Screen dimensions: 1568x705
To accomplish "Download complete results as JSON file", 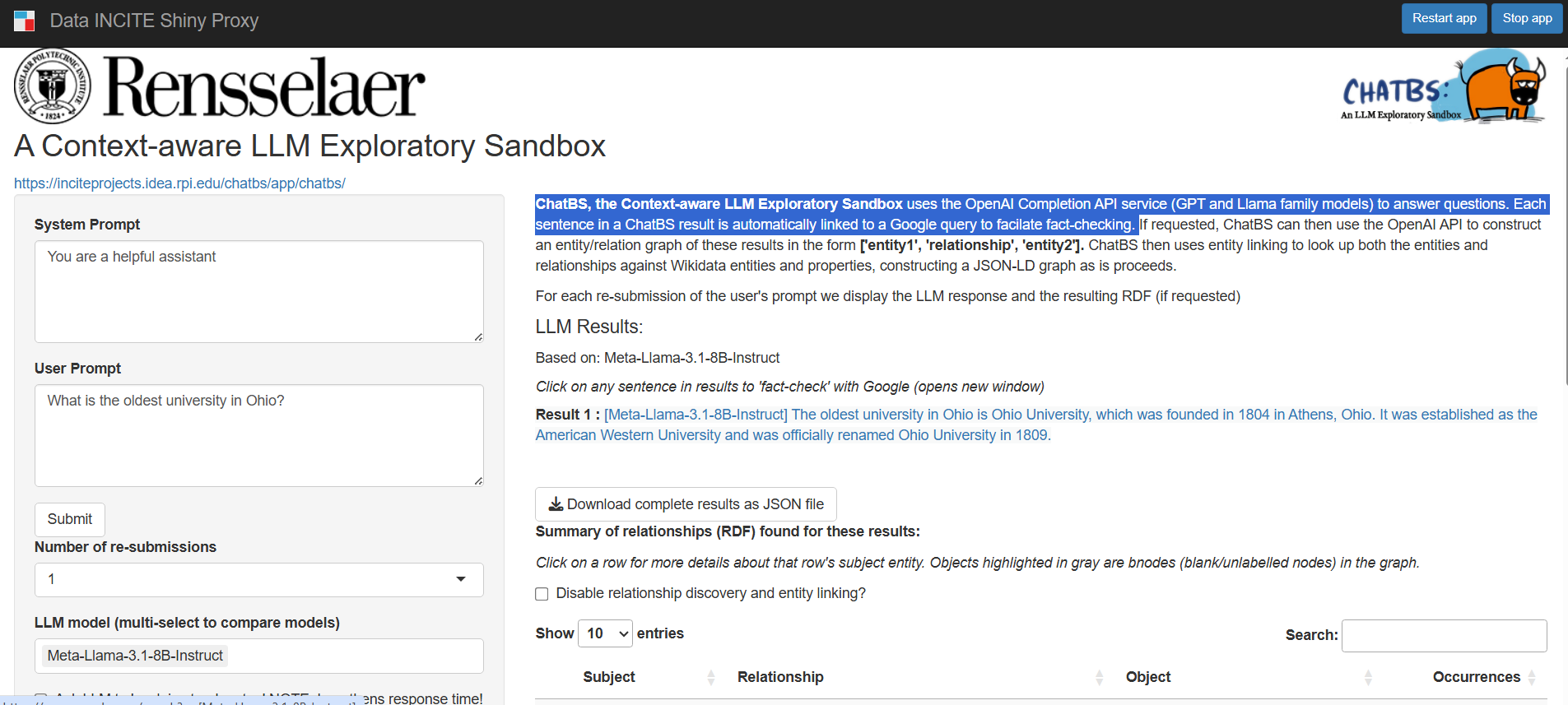I will [x=686, y=504].
